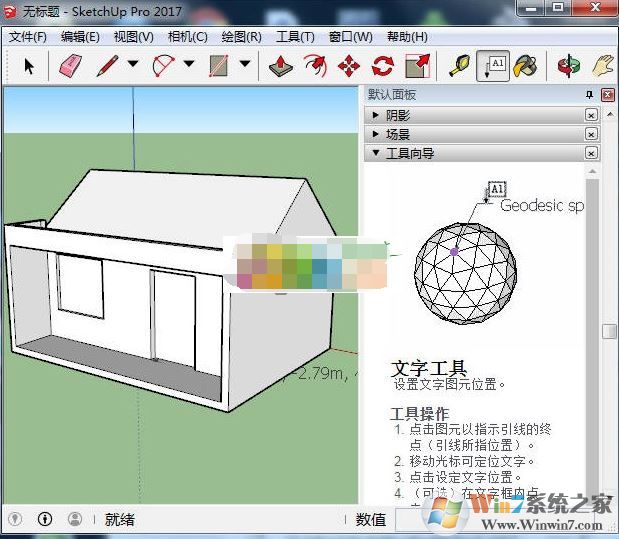
Task: Click the 就绪 status text
Action: pos(120,520)
